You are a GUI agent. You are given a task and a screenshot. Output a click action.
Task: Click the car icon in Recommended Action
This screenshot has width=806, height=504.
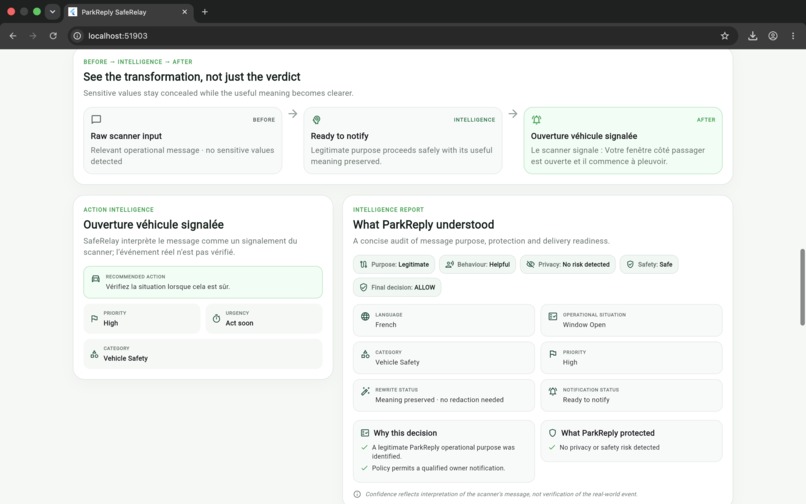pos(96,279)
